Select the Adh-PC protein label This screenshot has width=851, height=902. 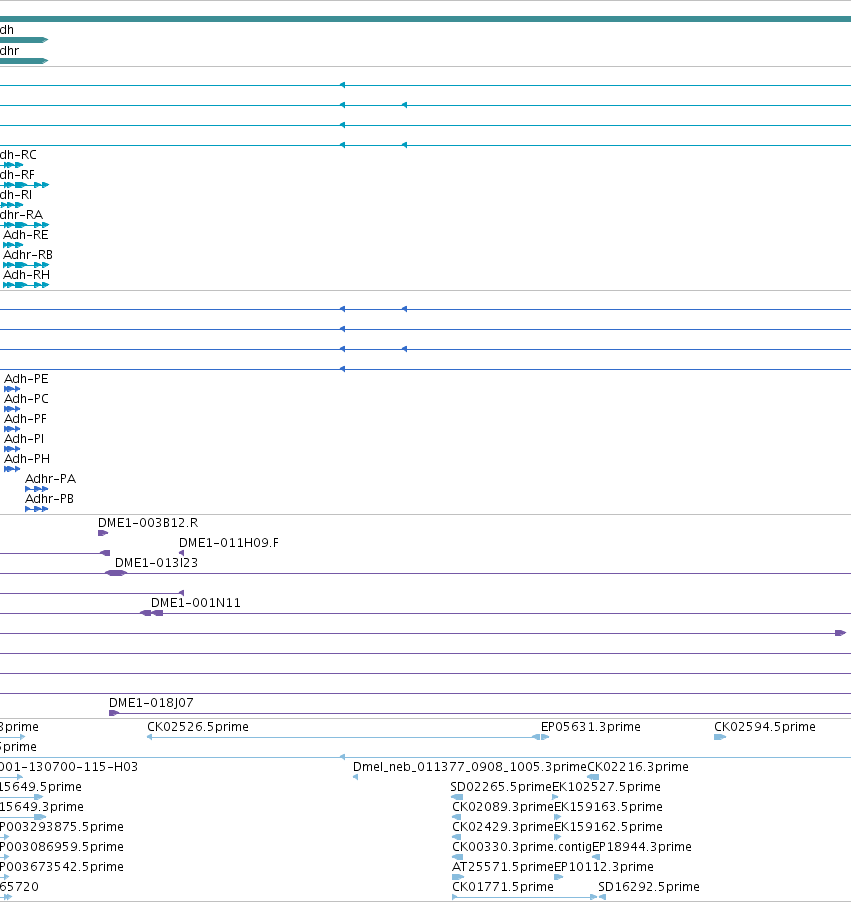[26, 399]
